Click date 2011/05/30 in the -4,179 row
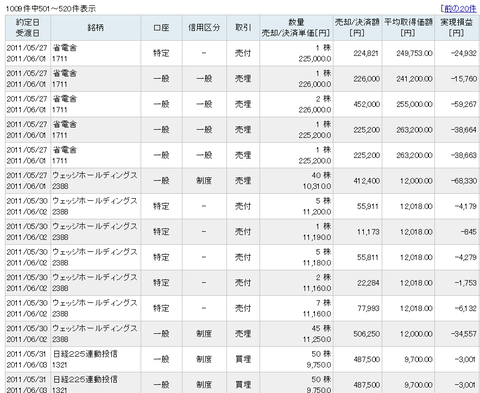 coord(27,201)
